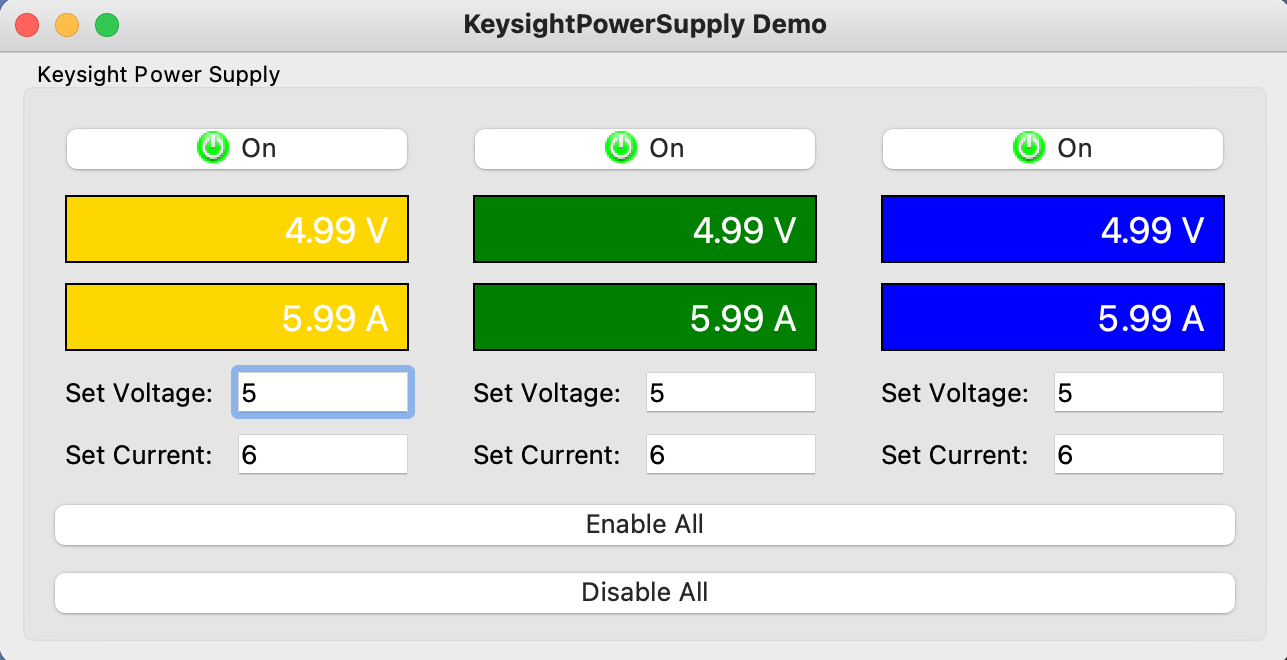Click the yellow 5.99 A current display
The image size is (1287, 660).
pos(237,317)
